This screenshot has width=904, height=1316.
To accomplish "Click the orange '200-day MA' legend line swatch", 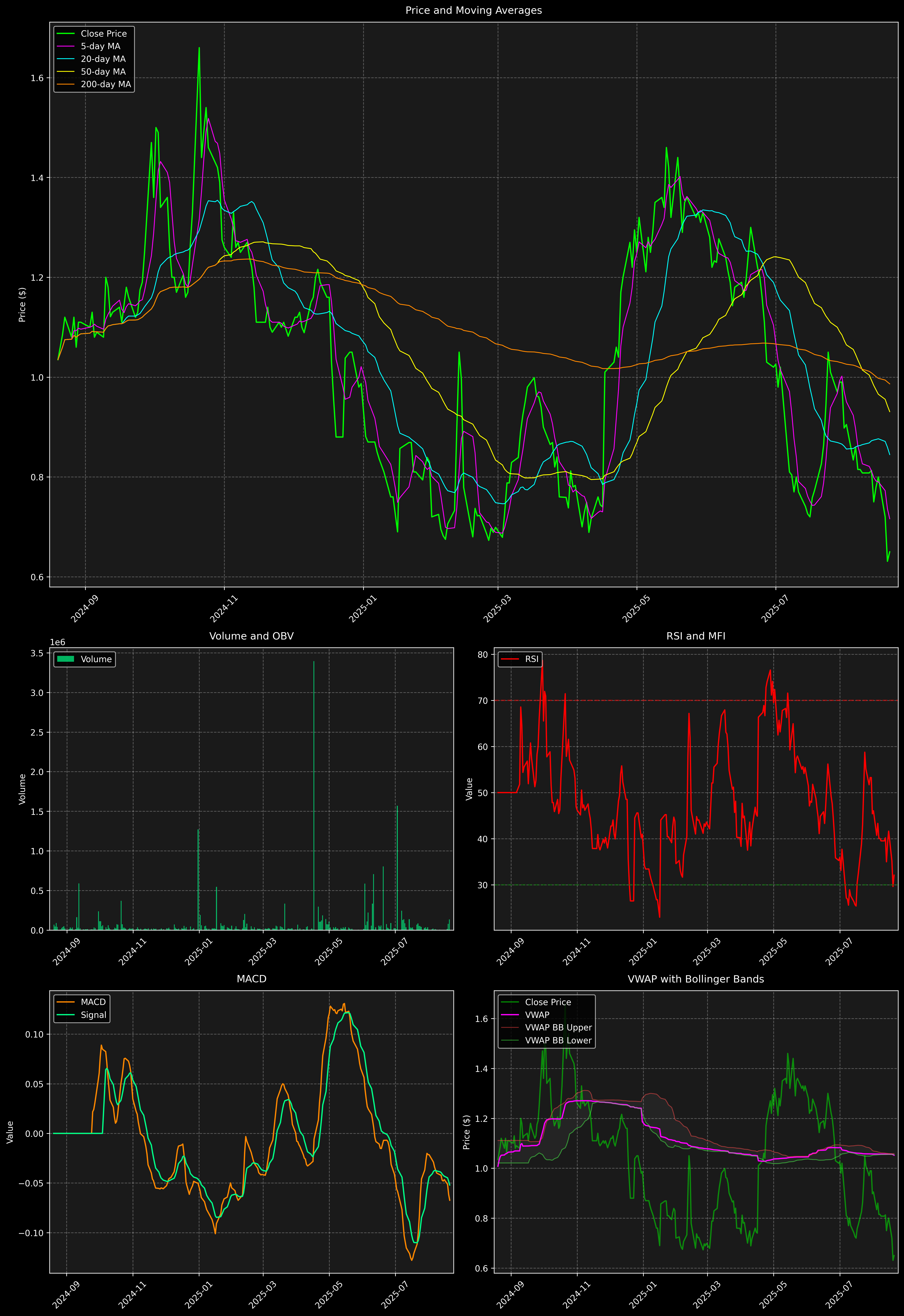I will (x=66, y=84).
